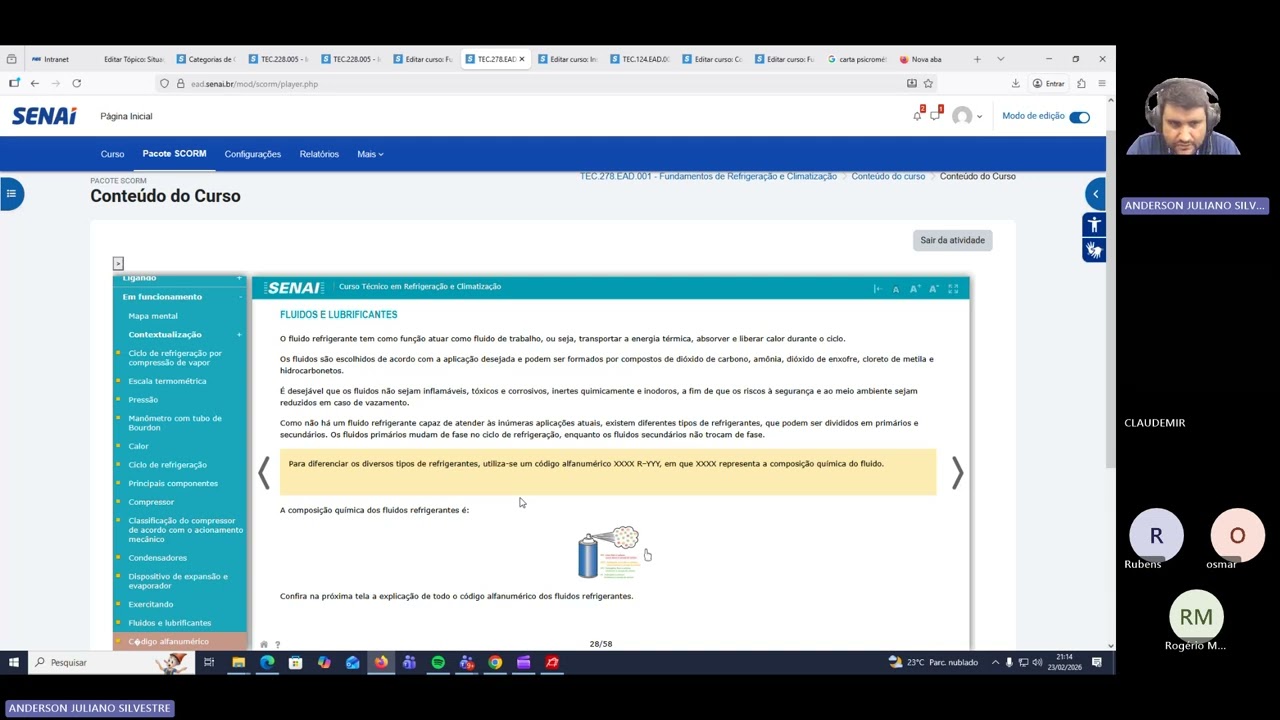The image size is (1280, 720).
Task: Open the course index drawer button
Action: pos(11,193)
